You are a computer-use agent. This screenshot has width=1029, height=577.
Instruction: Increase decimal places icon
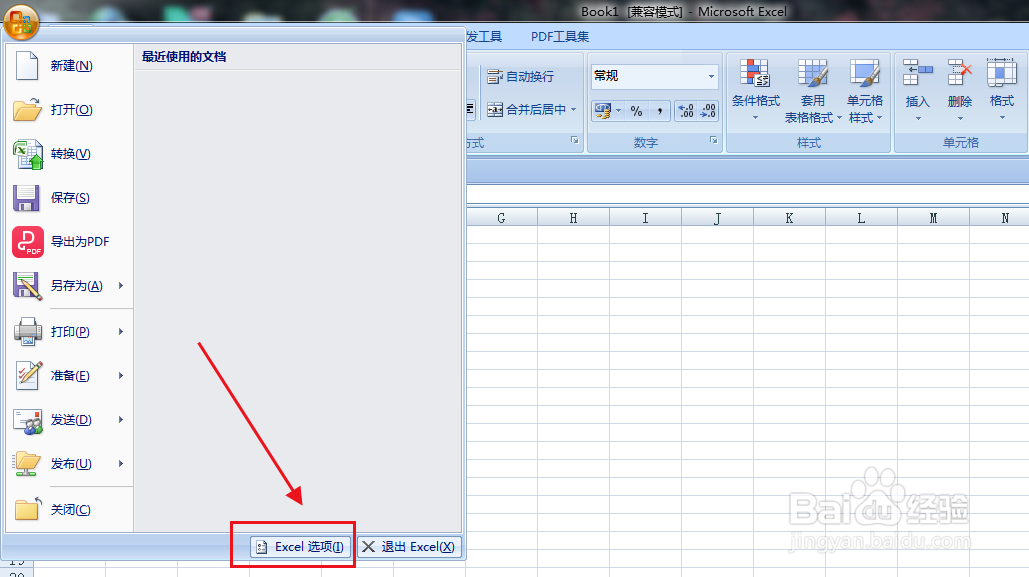click(686, 111)
